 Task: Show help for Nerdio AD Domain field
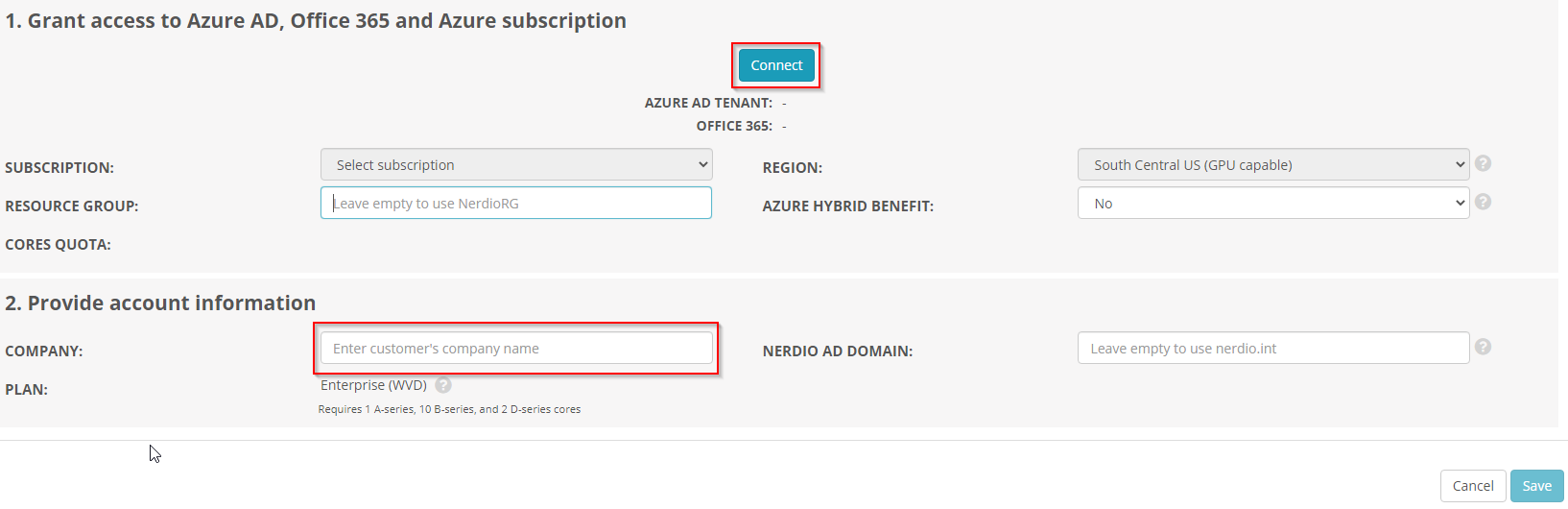(1483, 347)
